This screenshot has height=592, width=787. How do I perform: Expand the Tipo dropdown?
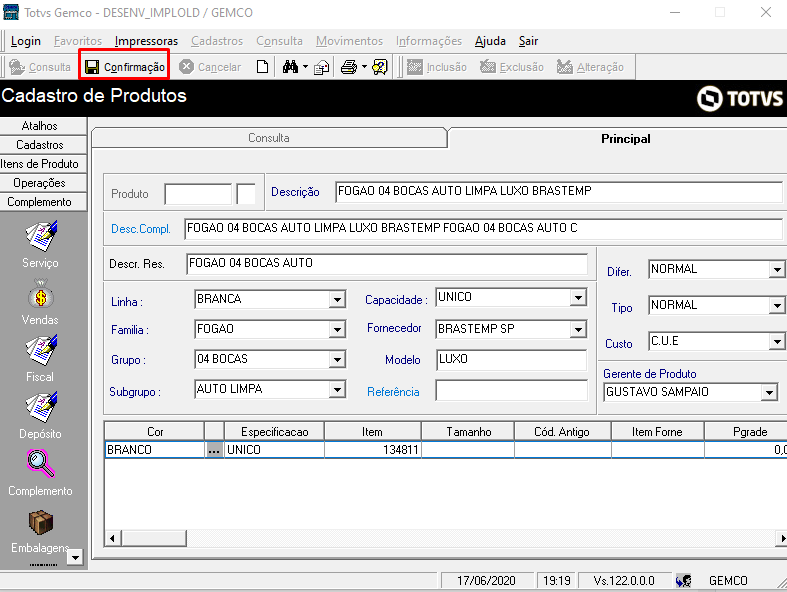tap(777, 305)
